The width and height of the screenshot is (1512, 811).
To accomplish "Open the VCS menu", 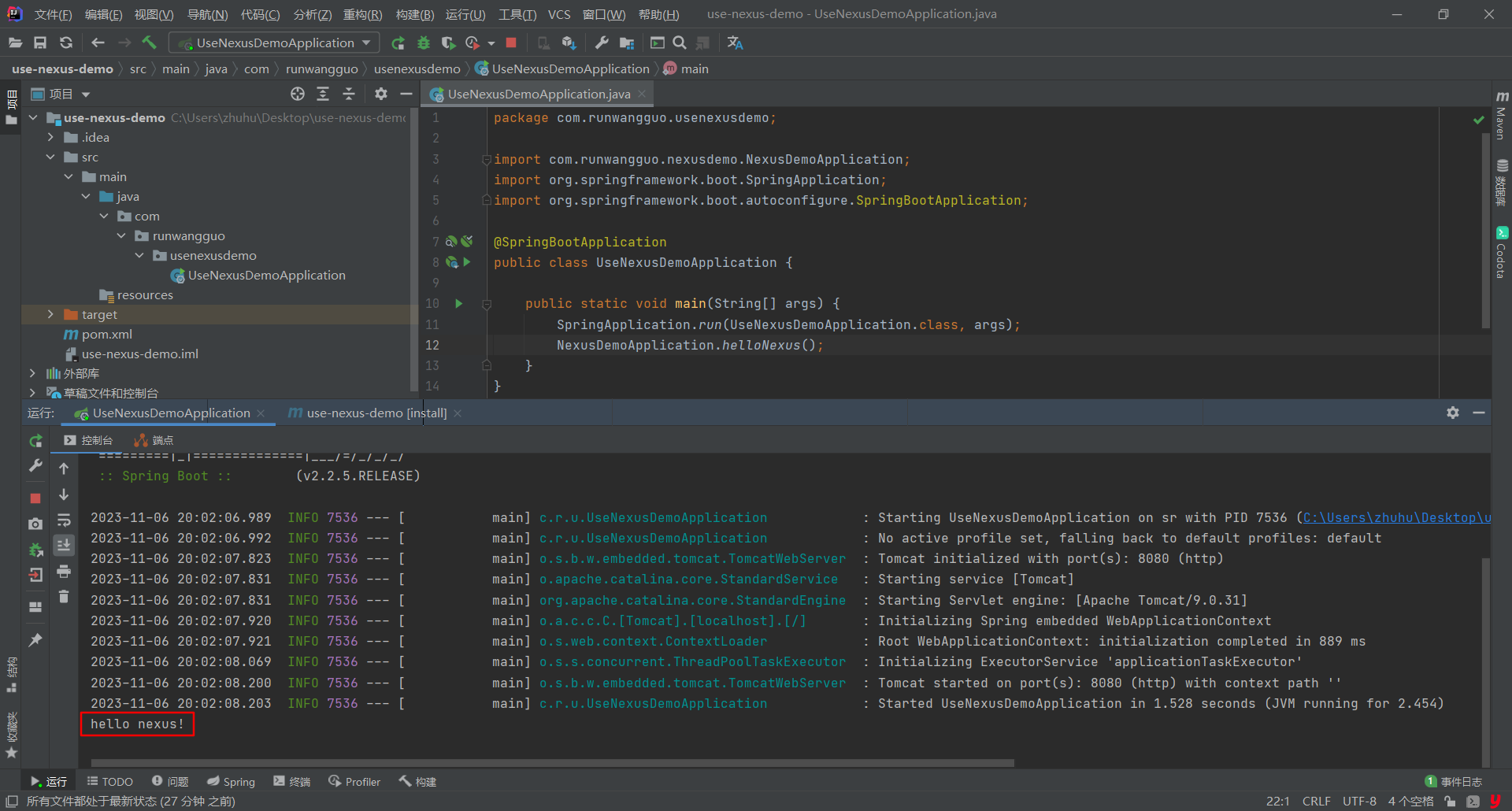I will coord(559,14).
